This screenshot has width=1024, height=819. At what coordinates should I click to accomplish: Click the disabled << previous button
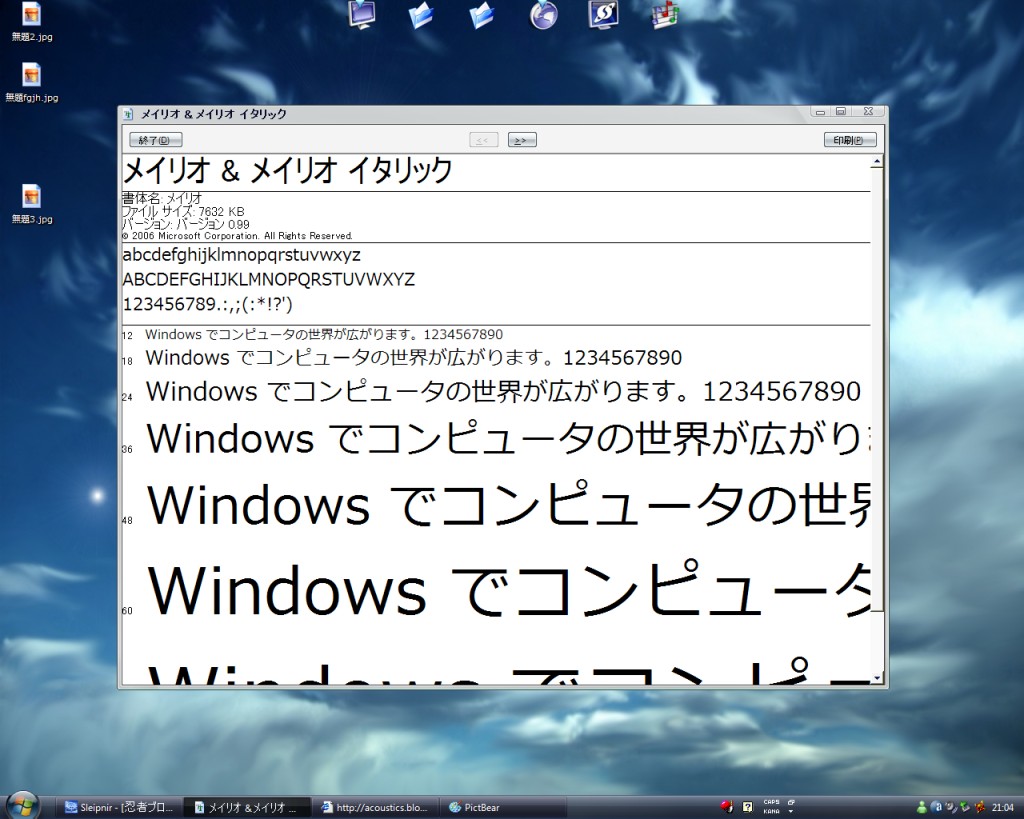(483, 140)
